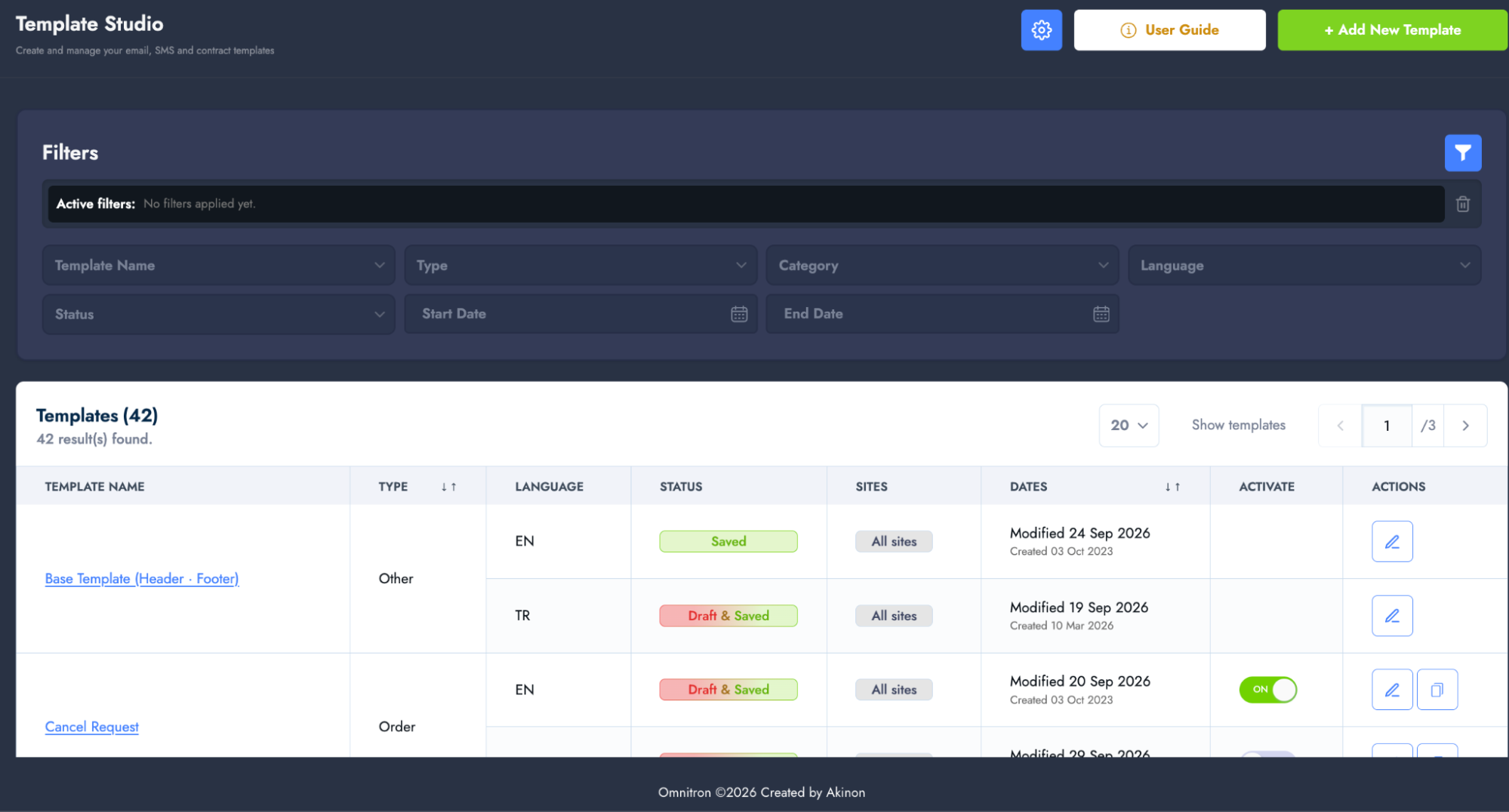Click the page number input showing 1

pos(1387,426)
